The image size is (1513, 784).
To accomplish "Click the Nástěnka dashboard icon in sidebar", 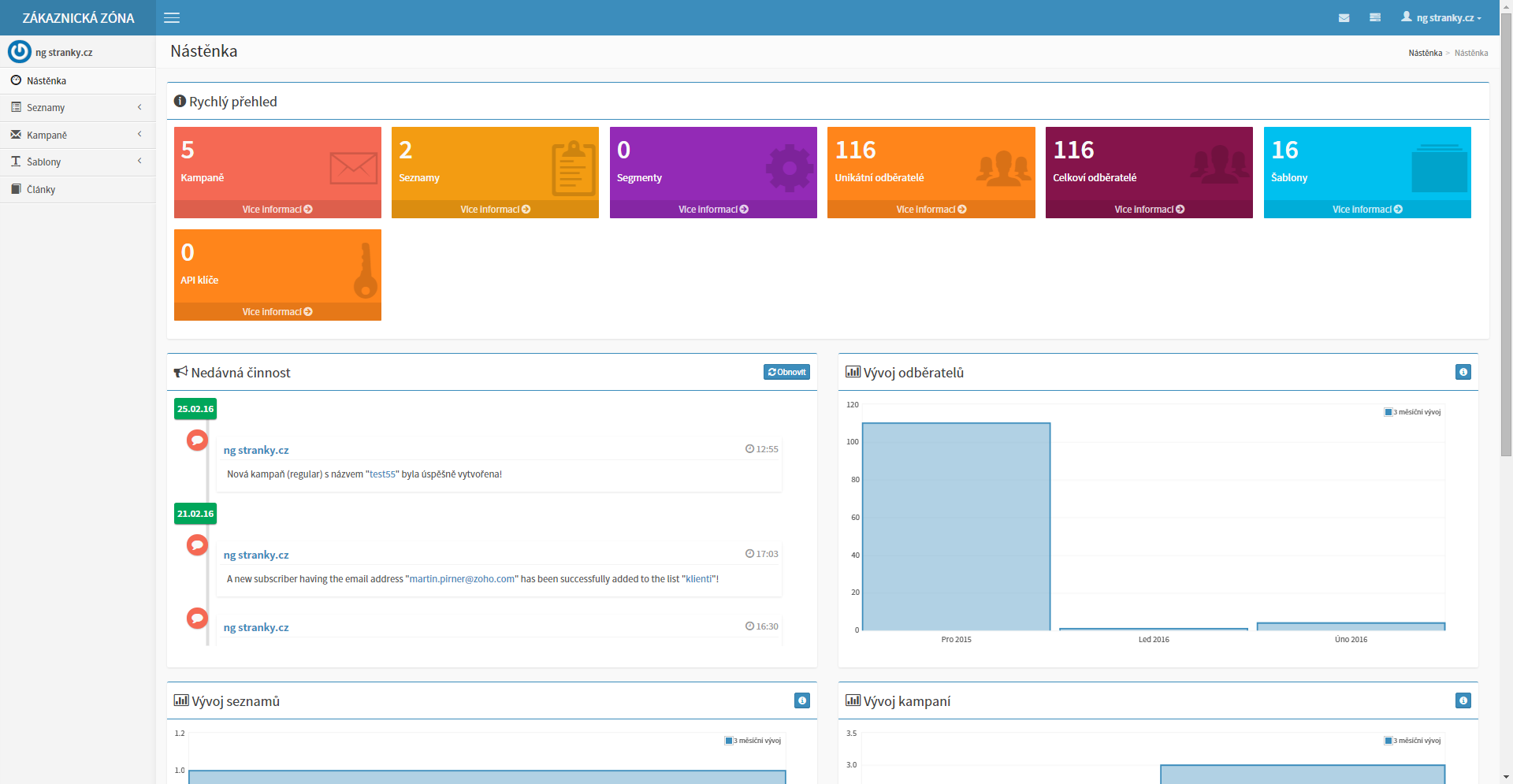I will 16,80.
